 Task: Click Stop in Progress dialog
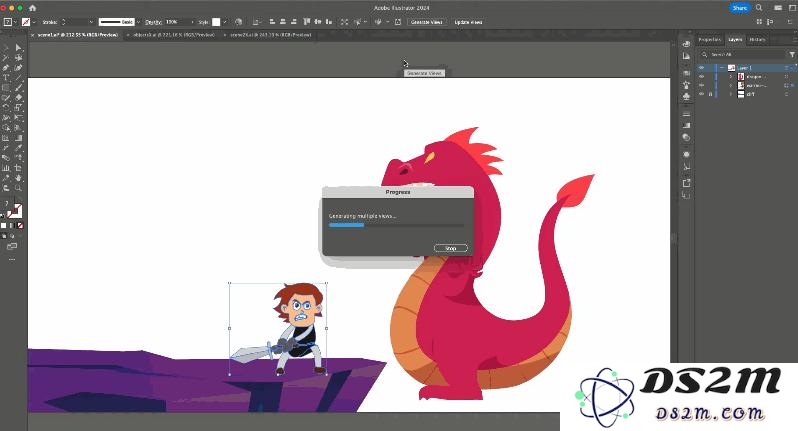click(450, 248)
